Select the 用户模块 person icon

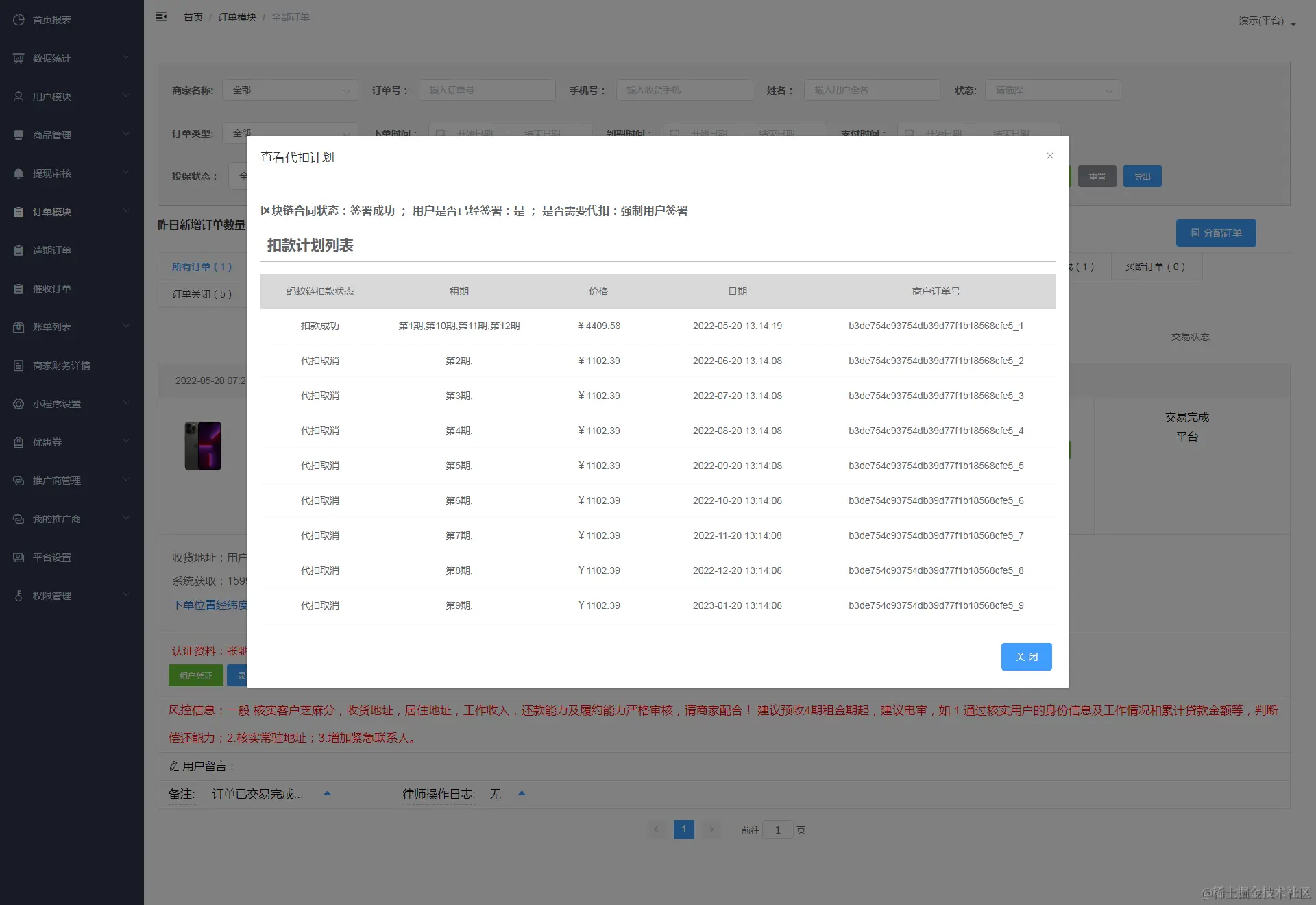tap(19, 96)
